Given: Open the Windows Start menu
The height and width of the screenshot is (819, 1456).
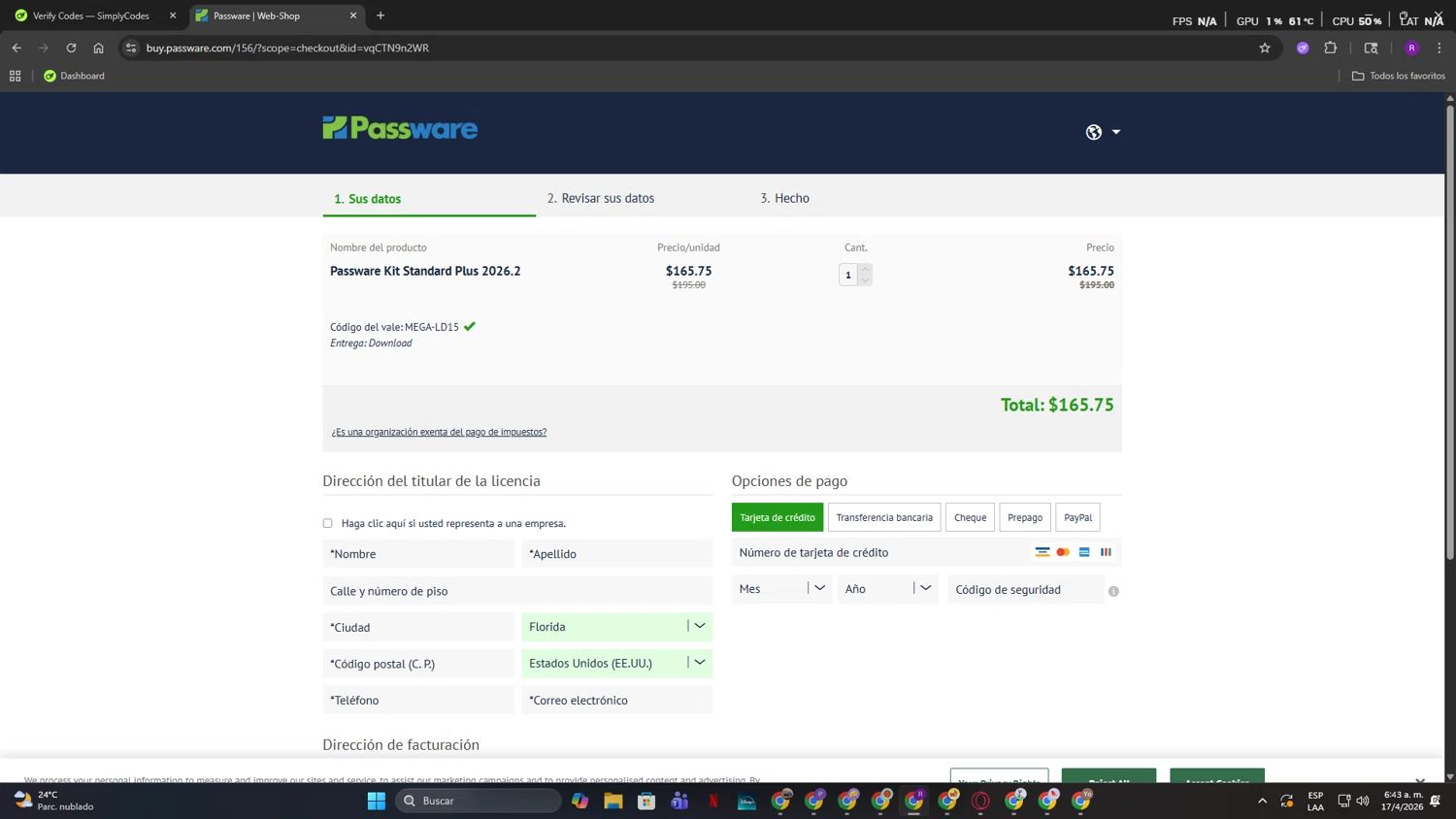Looking at the screenshot, I should [377, 801].
